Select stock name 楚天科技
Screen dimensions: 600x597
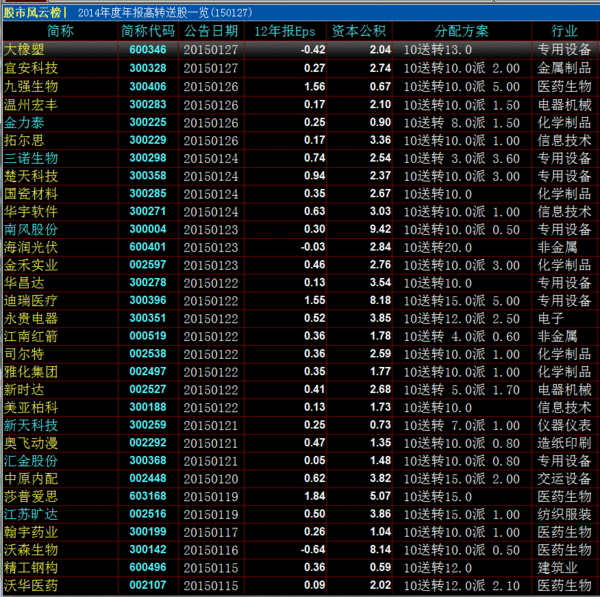click(x=31, y=176)
